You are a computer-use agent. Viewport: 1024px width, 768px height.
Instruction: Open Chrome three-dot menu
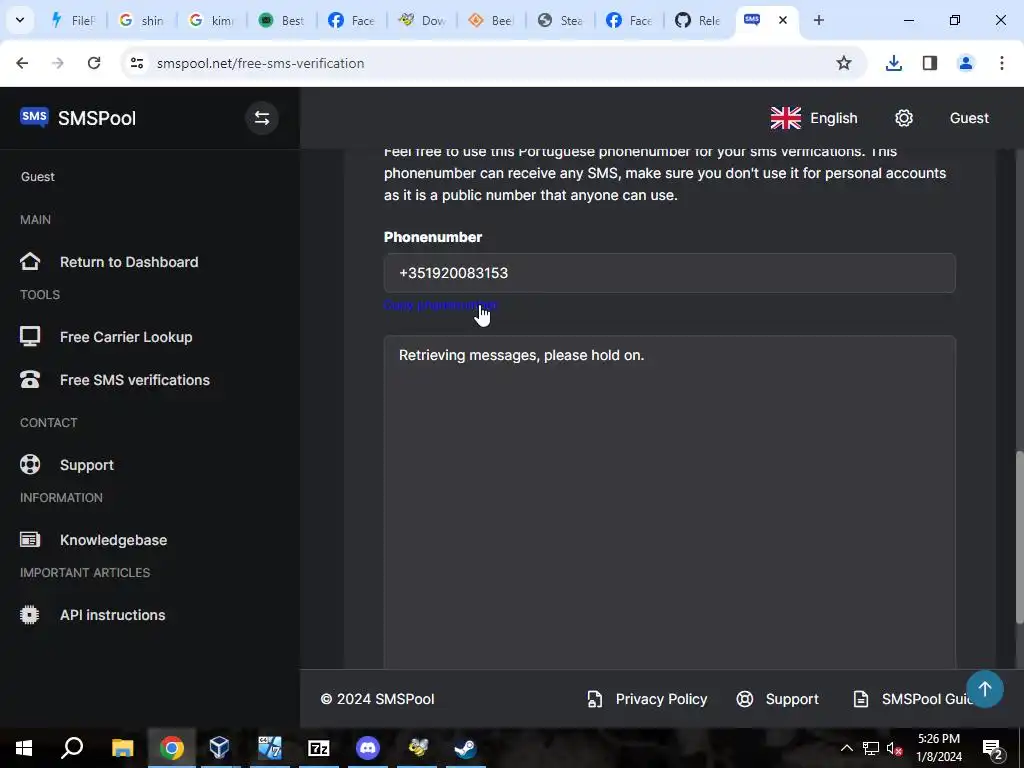pos(1002,63)
